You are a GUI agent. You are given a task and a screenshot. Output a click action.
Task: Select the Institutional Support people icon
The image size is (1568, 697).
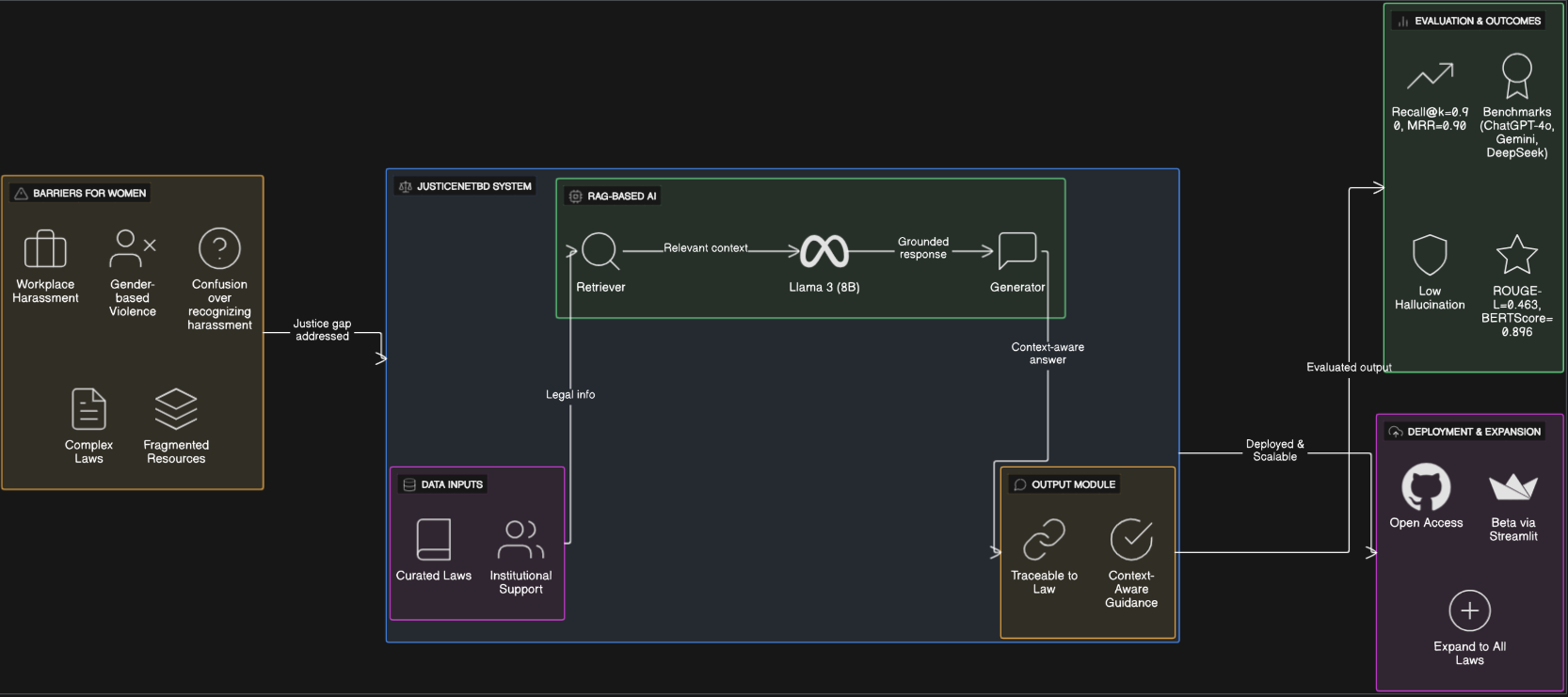coord(520,540)
